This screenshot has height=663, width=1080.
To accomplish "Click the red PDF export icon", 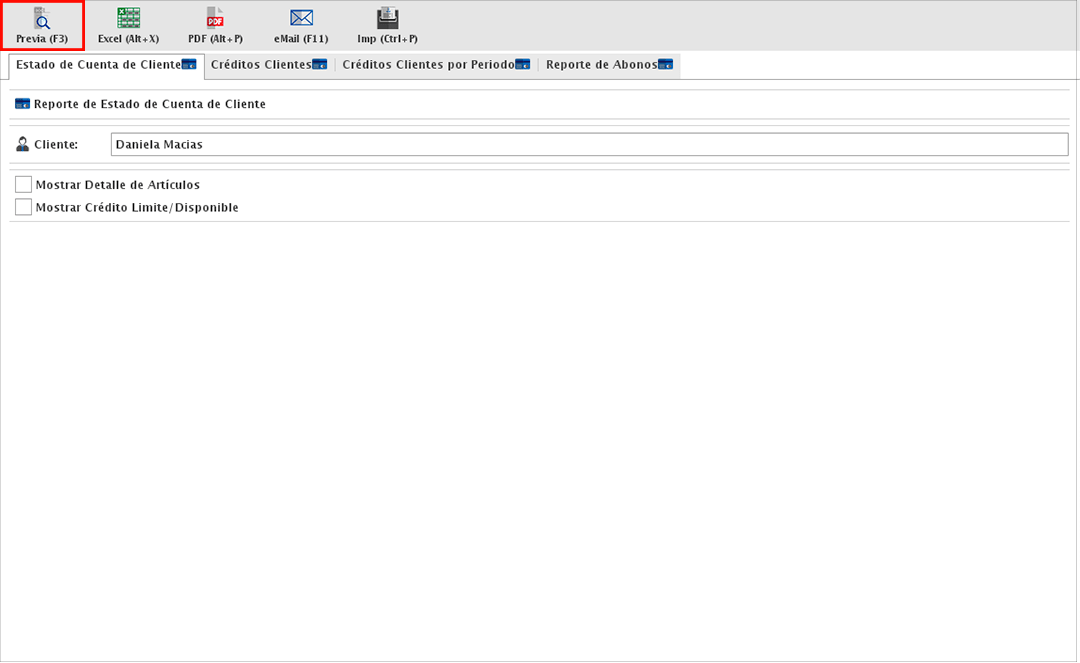I will click(215, 18).
